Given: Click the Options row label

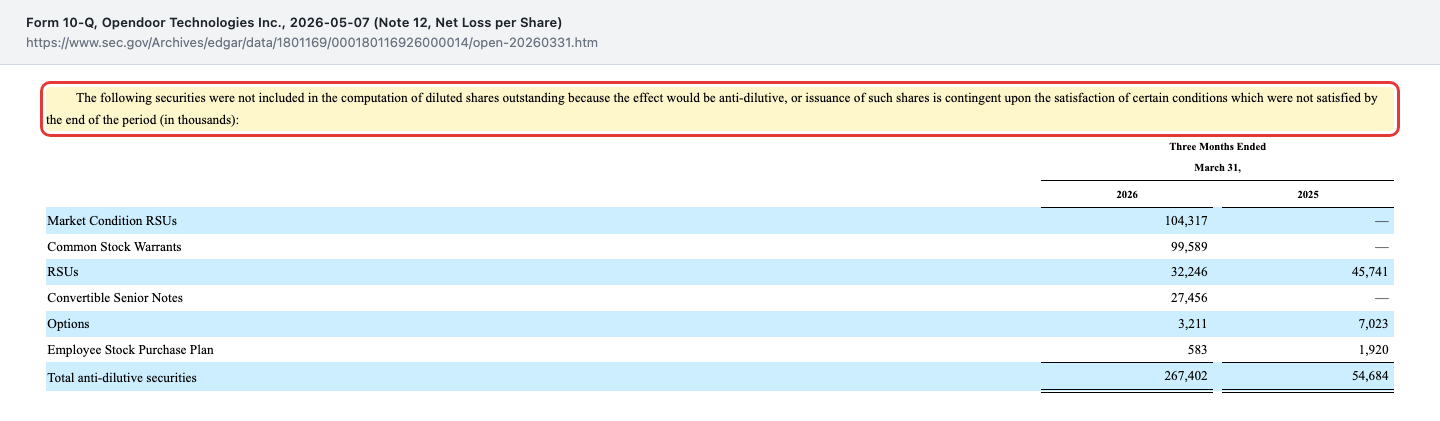Looking at the screenshot, I should pos(68,324).
